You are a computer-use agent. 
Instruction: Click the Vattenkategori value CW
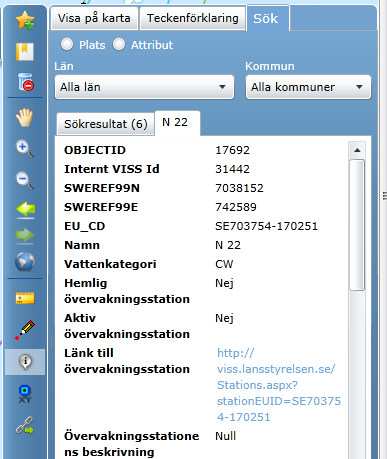[x=224, y=264]
